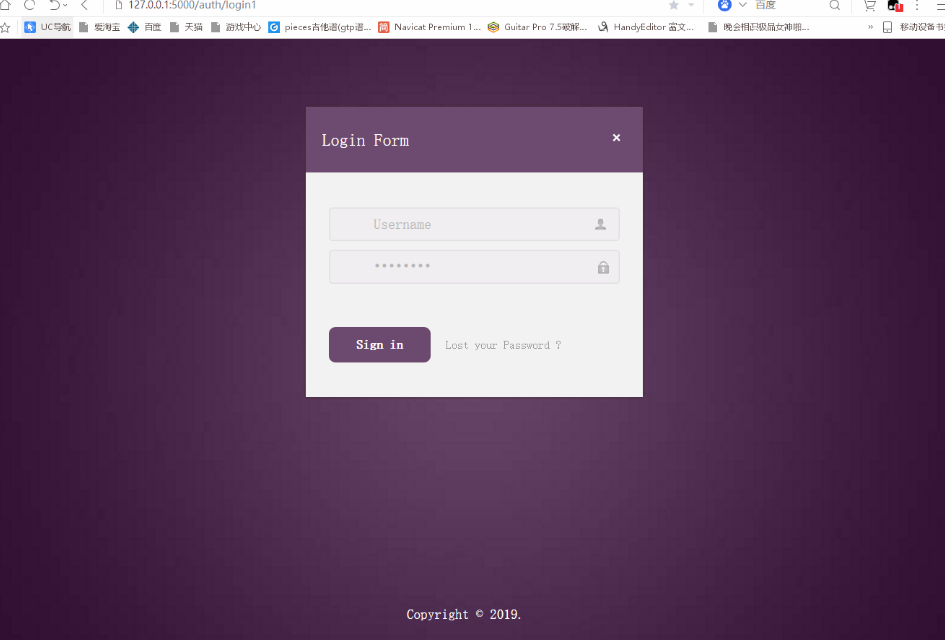The image size is (945, 640).
Task: Open the shopping cart icon in toolbar
Action: coord(870,5)
